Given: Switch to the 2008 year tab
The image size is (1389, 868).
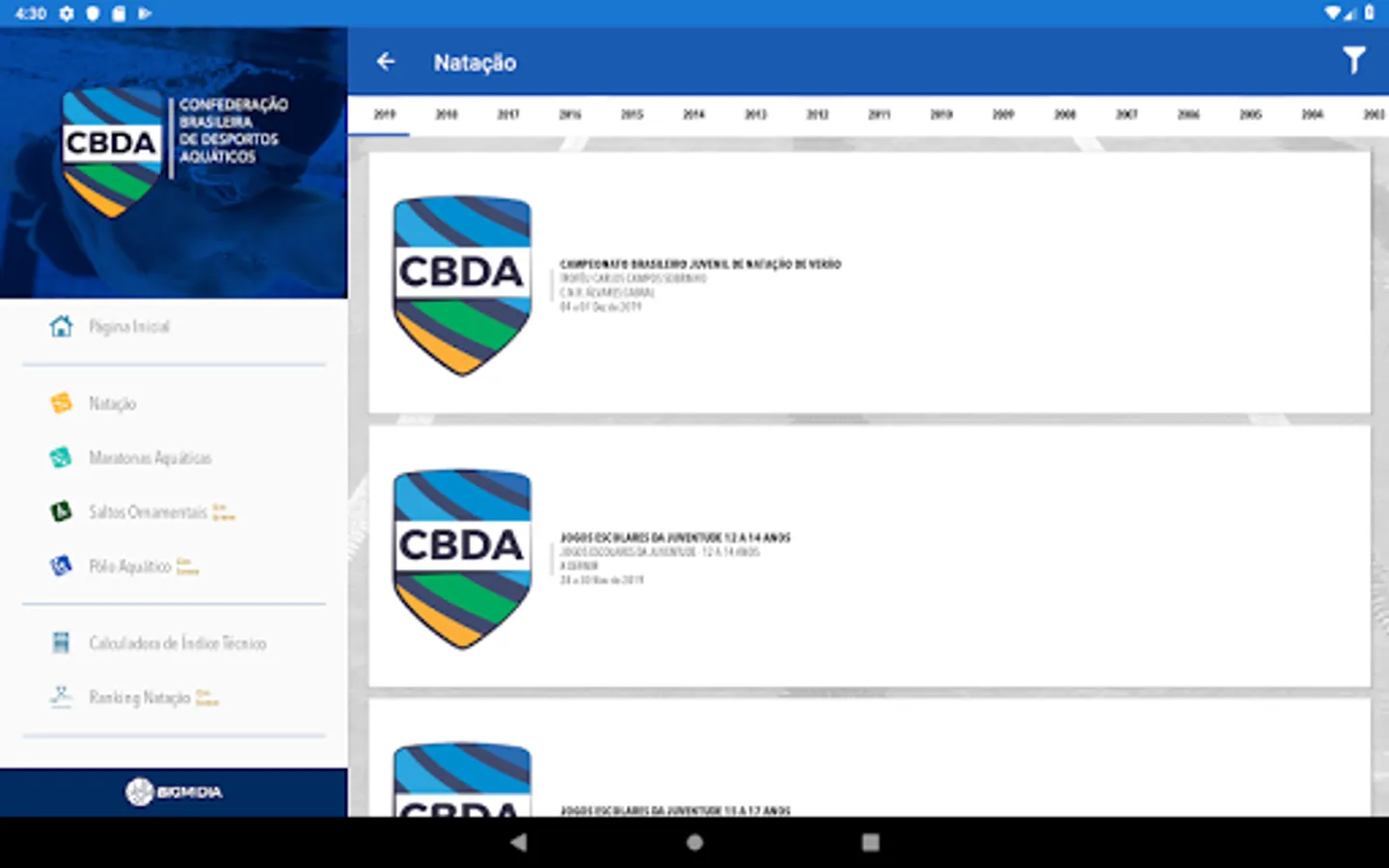Looking at the screenshot, I should (x=1065, y=114).
